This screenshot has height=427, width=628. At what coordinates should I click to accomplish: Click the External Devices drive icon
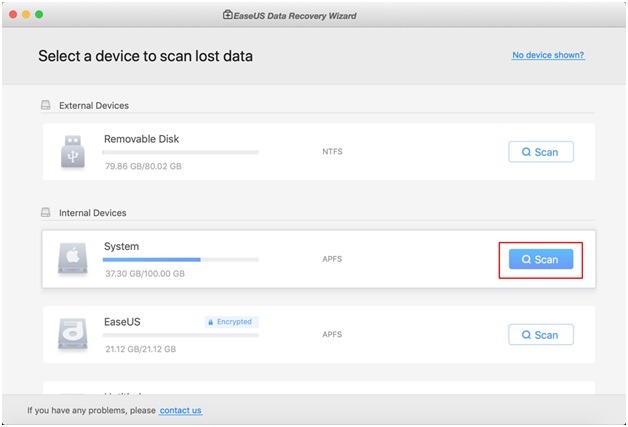pyautogui.click(x=46, y=105)
